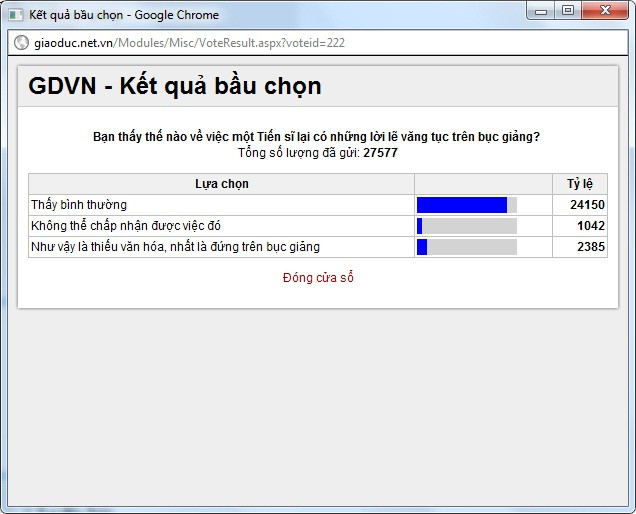Click the vote count 2385

(x=591, y=247)
